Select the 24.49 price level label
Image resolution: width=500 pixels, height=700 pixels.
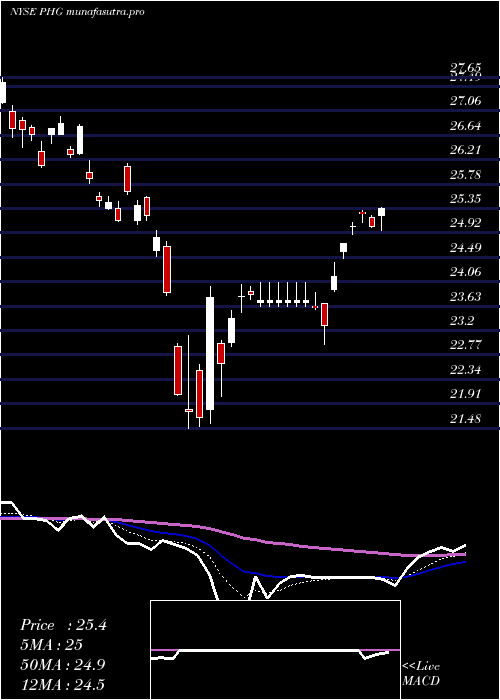coord(466,248)
